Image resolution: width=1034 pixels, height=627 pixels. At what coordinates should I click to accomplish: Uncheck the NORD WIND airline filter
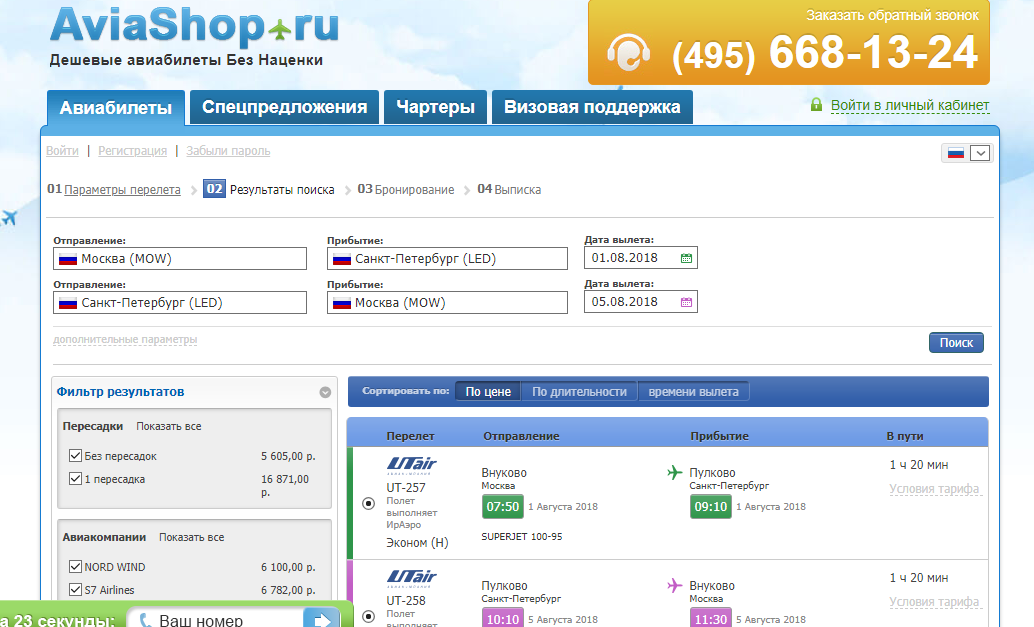pos(75,567)
